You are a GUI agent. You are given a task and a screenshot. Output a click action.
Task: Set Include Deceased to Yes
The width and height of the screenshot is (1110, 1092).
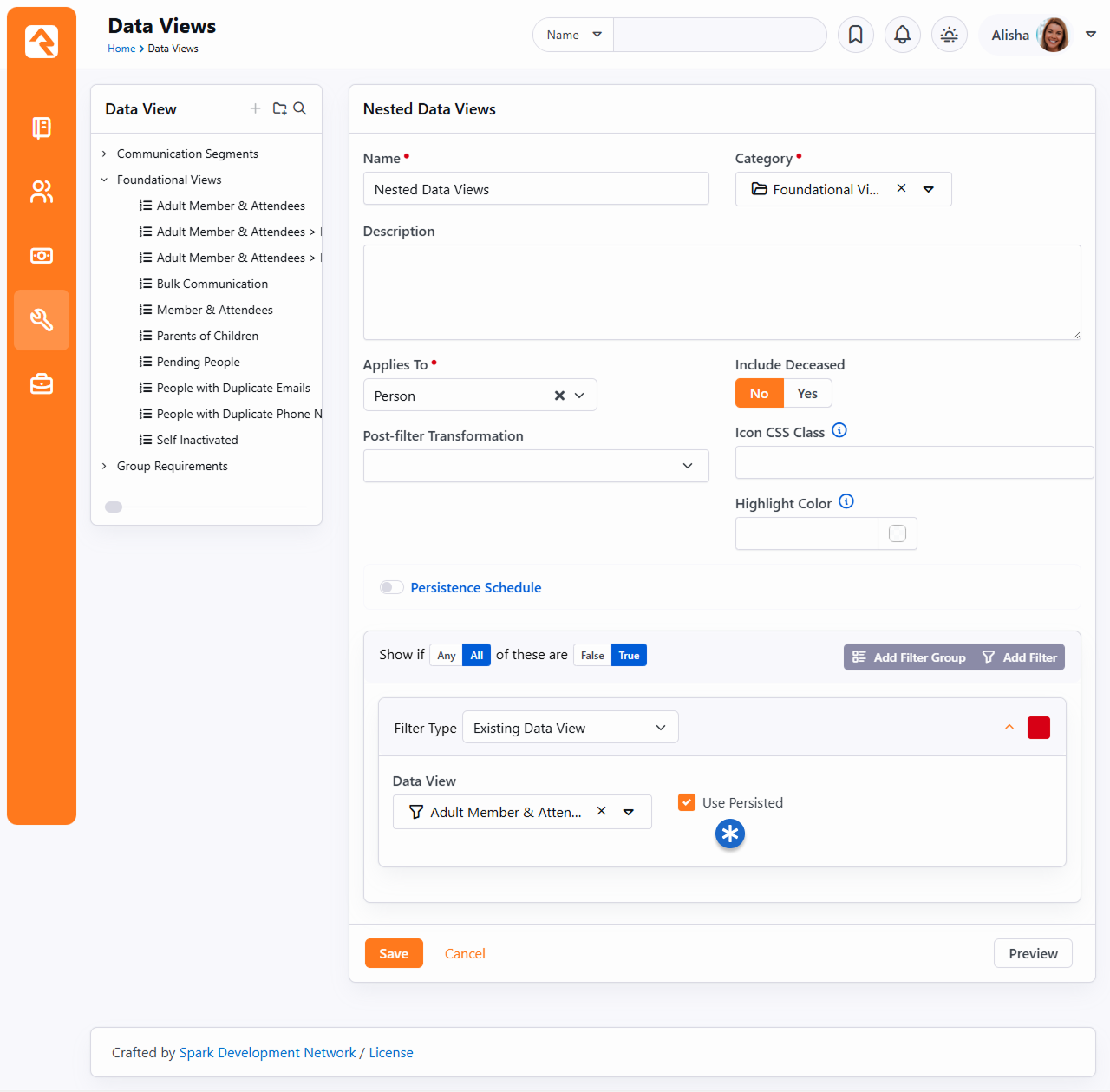(x=807, y=393)
